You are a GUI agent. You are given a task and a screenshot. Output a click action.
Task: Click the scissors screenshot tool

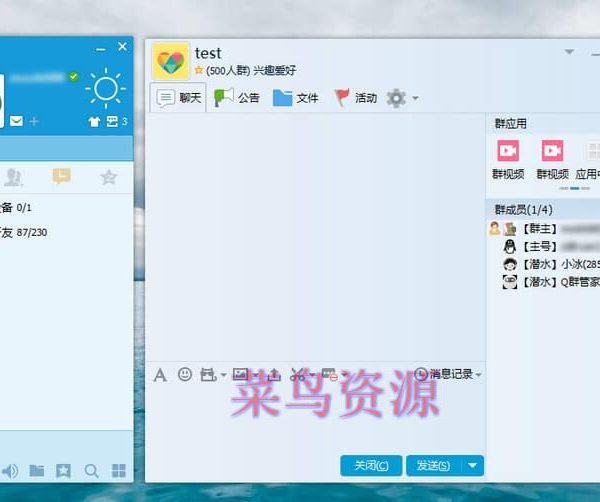(296, 374)
